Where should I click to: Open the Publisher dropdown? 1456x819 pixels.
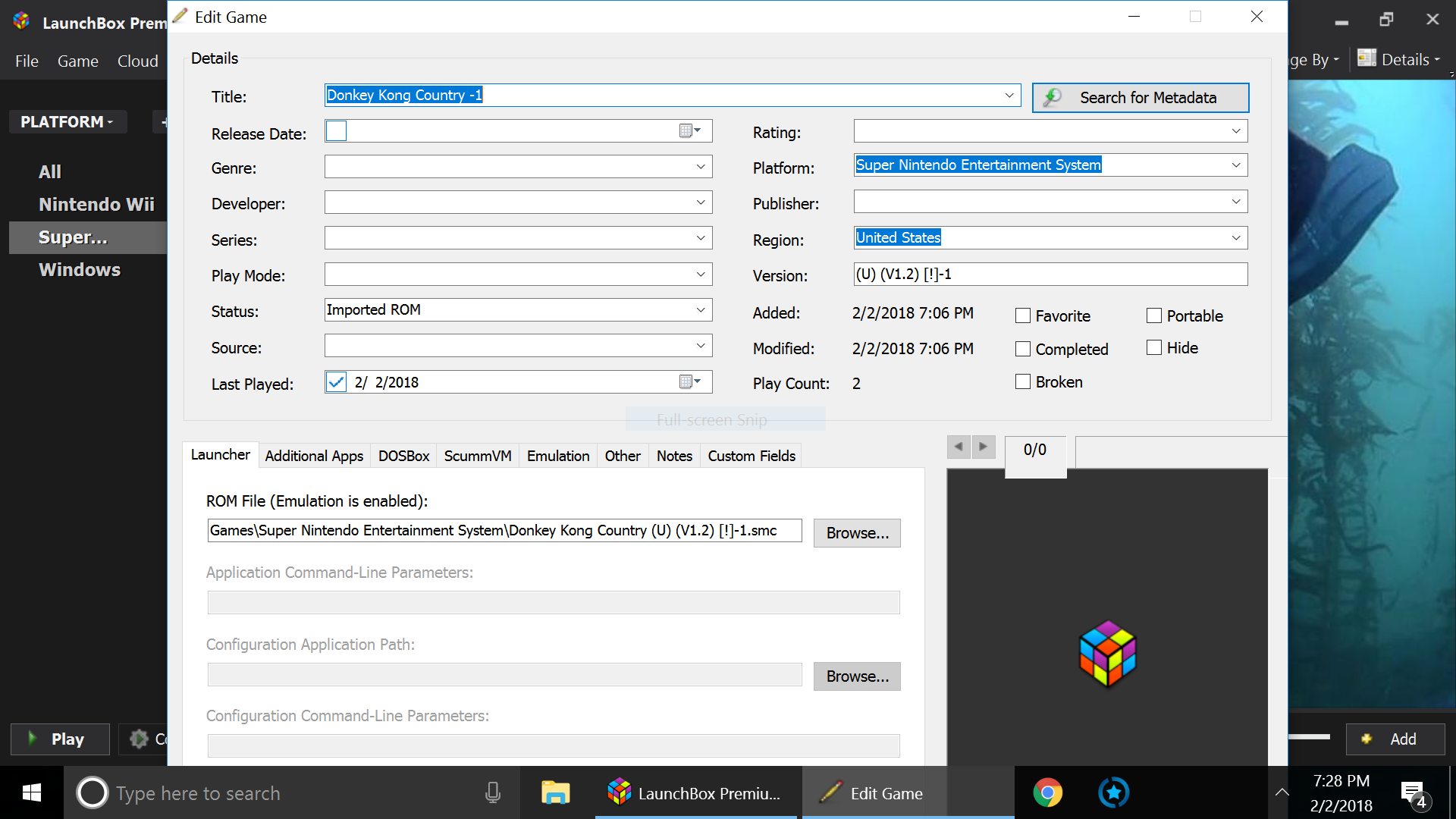click(x=1236, y=202)
